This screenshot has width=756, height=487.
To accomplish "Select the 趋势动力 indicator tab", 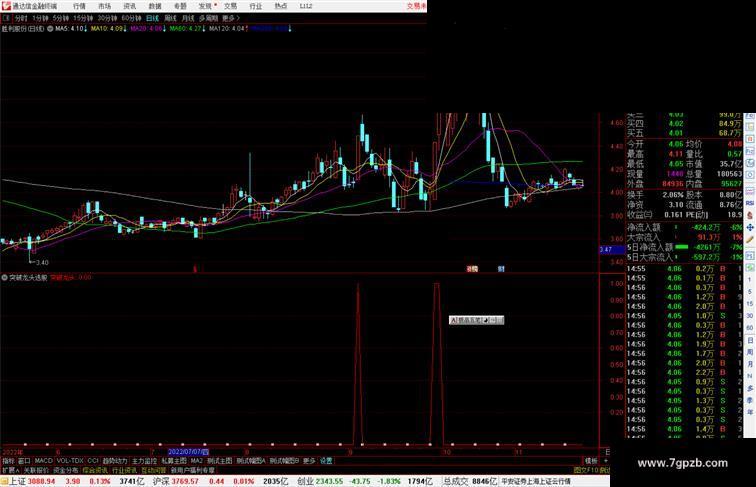I will 115,461.
